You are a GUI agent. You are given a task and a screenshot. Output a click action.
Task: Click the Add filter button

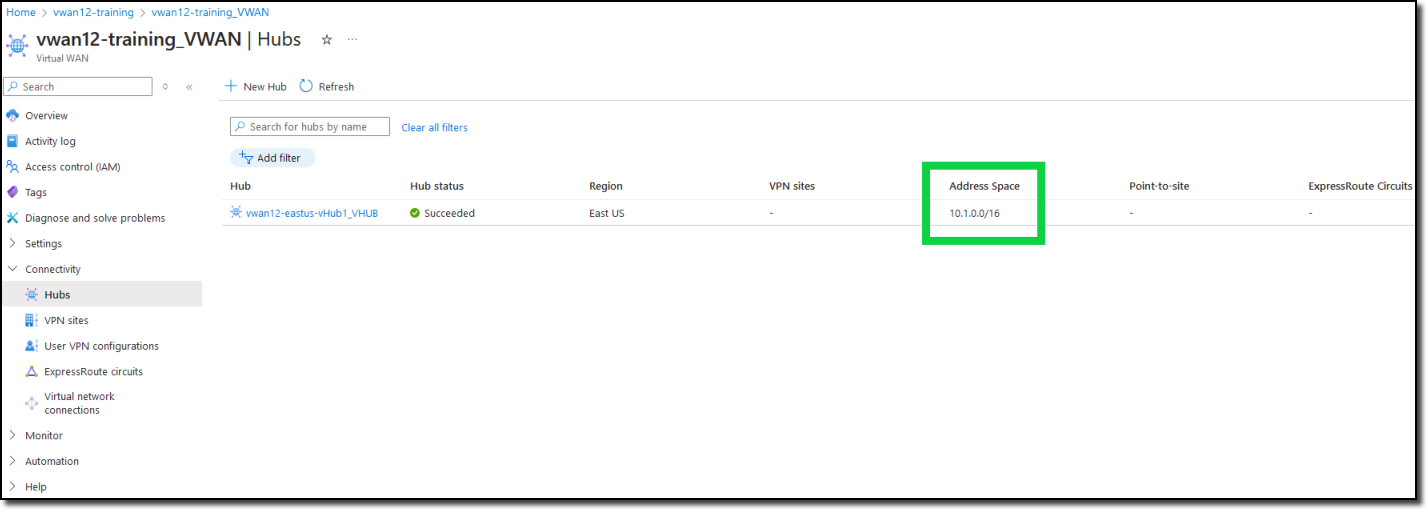tap(272, 158)
